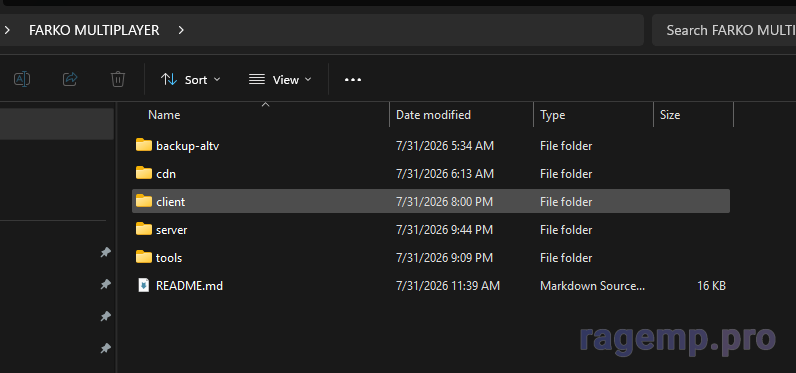Select the README.md file icon

click(x=144, y=285)
